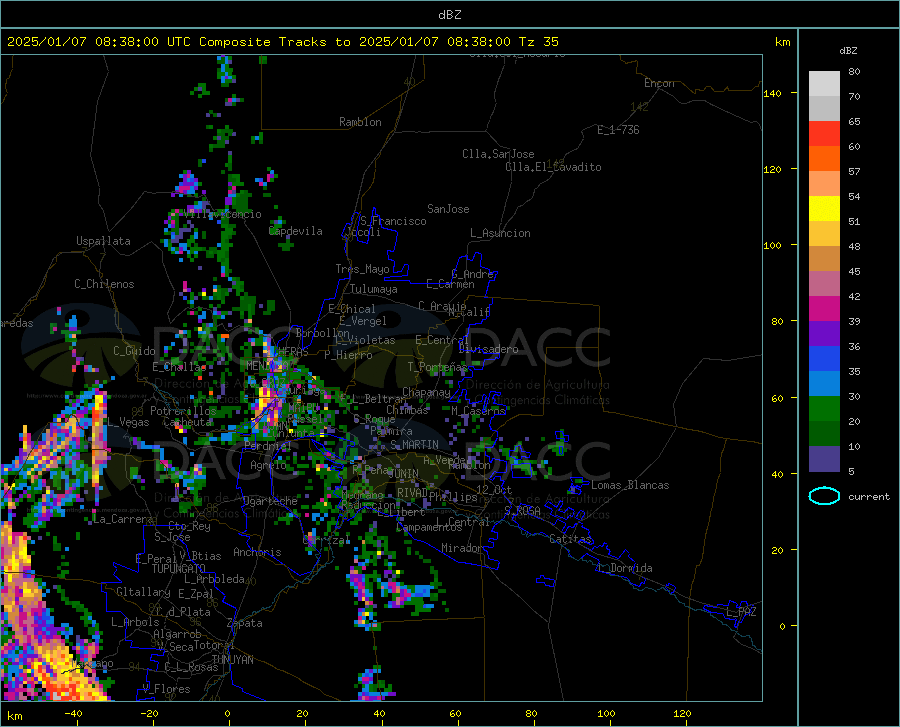Image resolution: width=900 pixels, height=727 pixels.
Task: Click the Catitas map label
Action: click(x=571, y=539)
